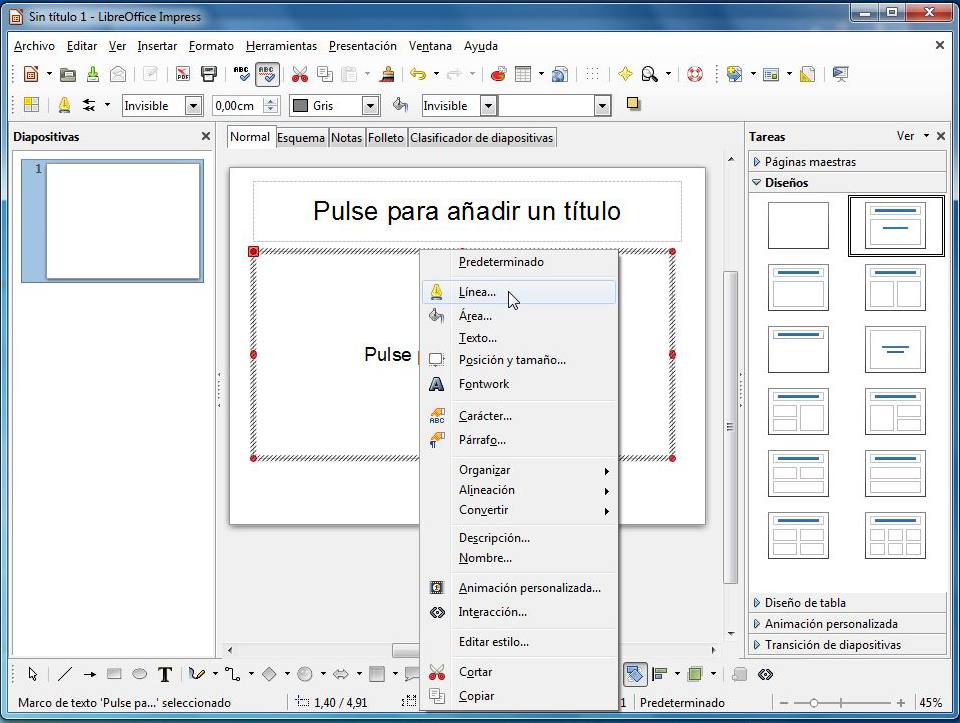Viewport: 960px width, 723px height.
Task: Choose Línea... in context menu
Action: coord(519,292)
